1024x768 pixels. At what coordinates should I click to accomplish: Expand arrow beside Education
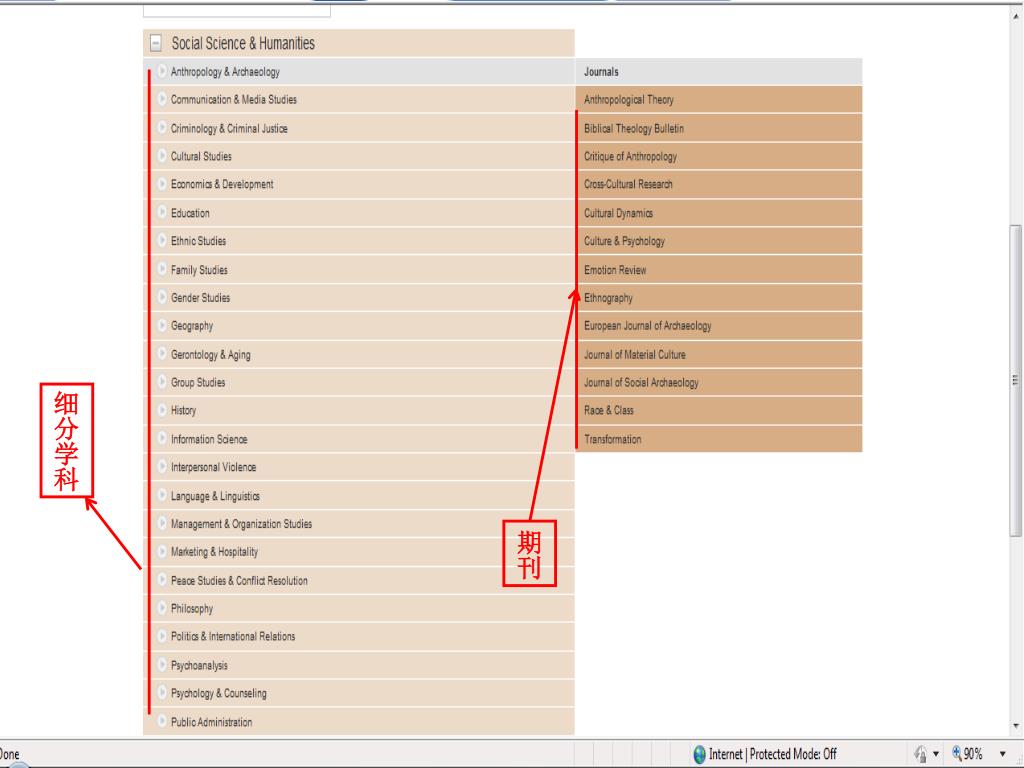(x=162, y=212)
